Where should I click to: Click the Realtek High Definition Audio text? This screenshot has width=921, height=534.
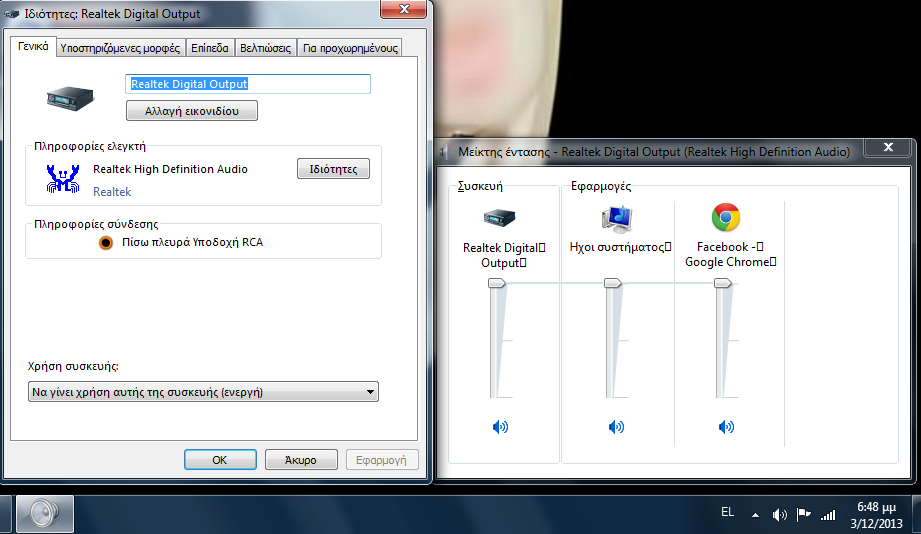[170, 169]
